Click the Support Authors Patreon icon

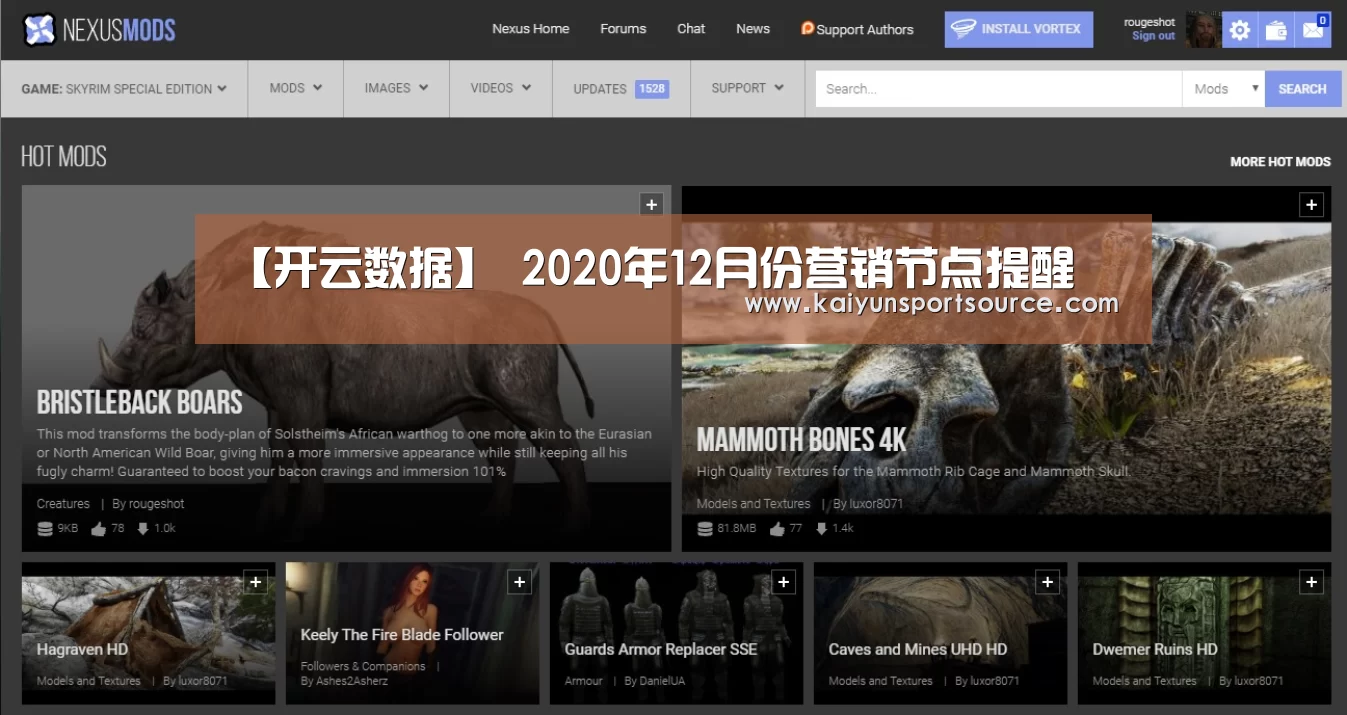click(807, 28)
